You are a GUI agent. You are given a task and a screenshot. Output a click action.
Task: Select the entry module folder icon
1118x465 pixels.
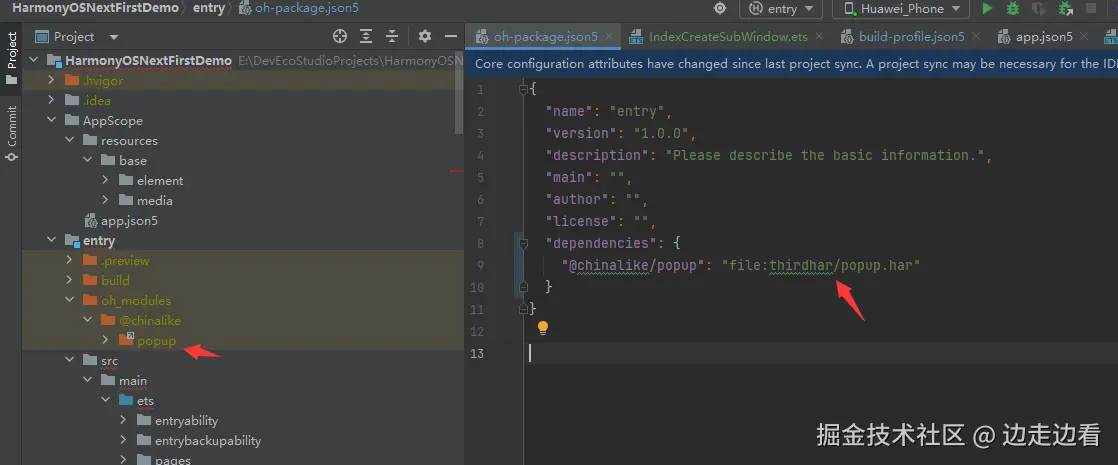(x=72, y=240)
